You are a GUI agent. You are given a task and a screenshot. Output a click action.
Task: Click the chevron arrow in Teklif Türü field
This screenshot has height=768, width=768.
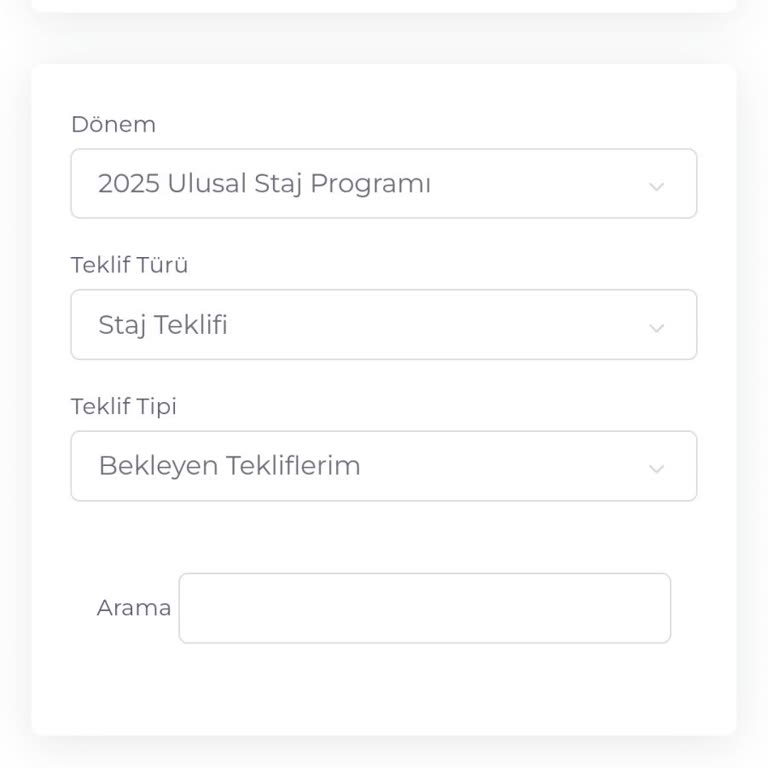(x=656, y=328)
